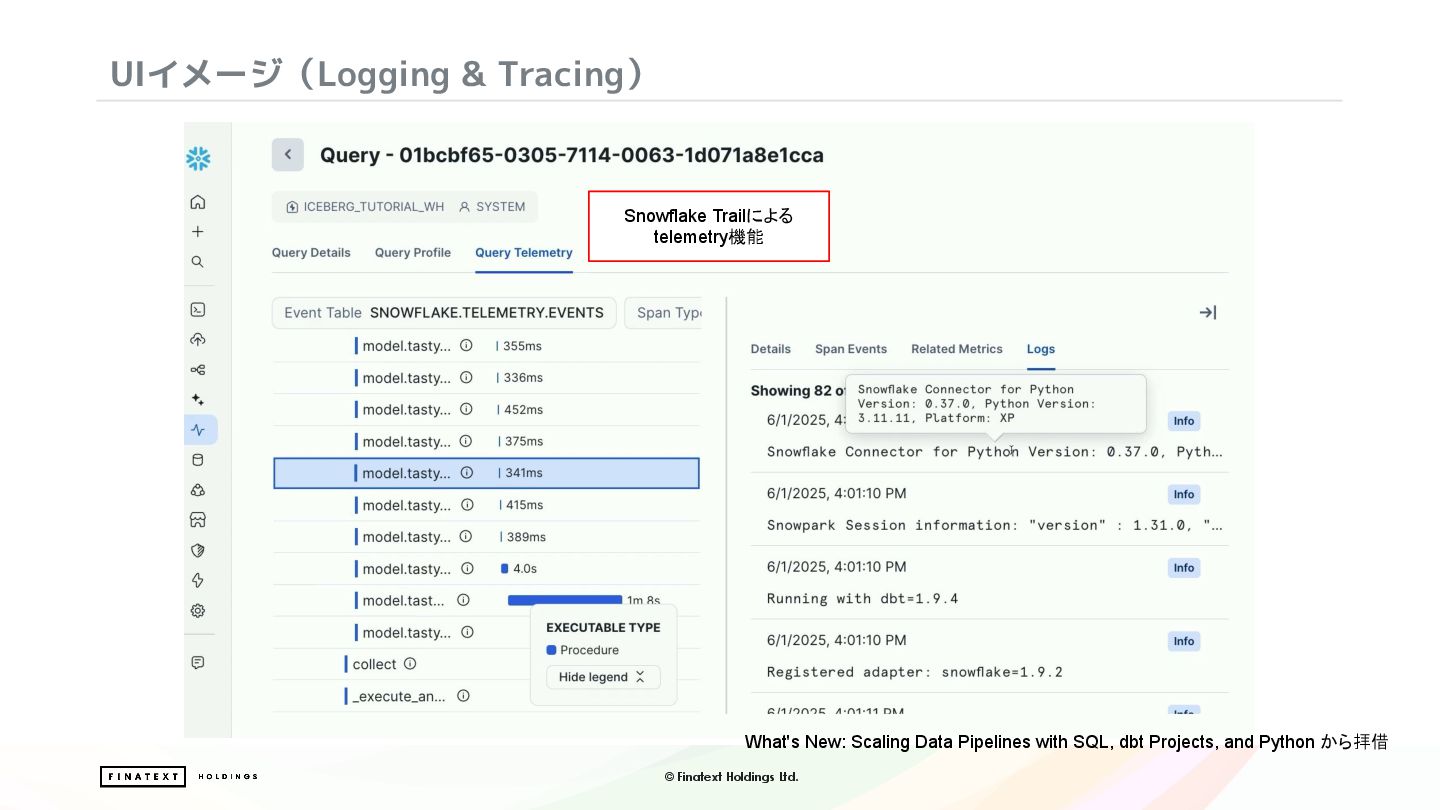
Task: Open the Span Events tab
Action: click(851, 349)
